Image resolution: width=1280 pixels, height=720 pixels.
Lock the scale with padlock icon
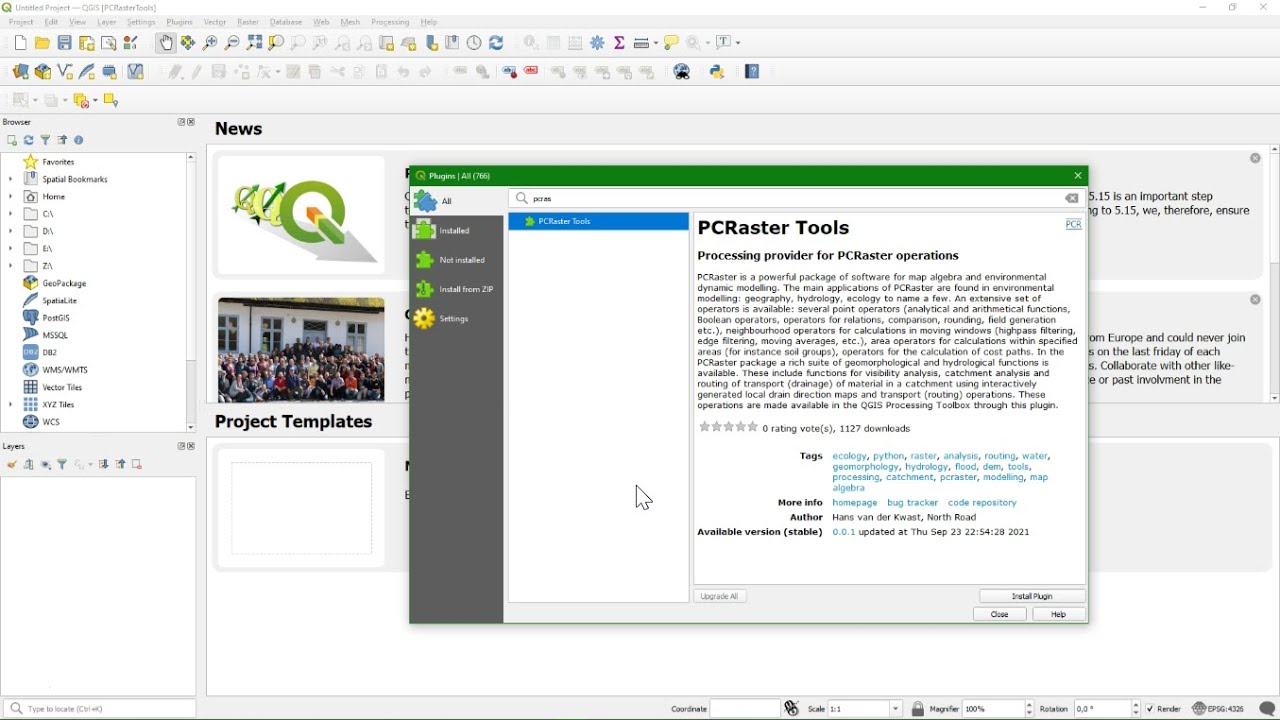918,709
